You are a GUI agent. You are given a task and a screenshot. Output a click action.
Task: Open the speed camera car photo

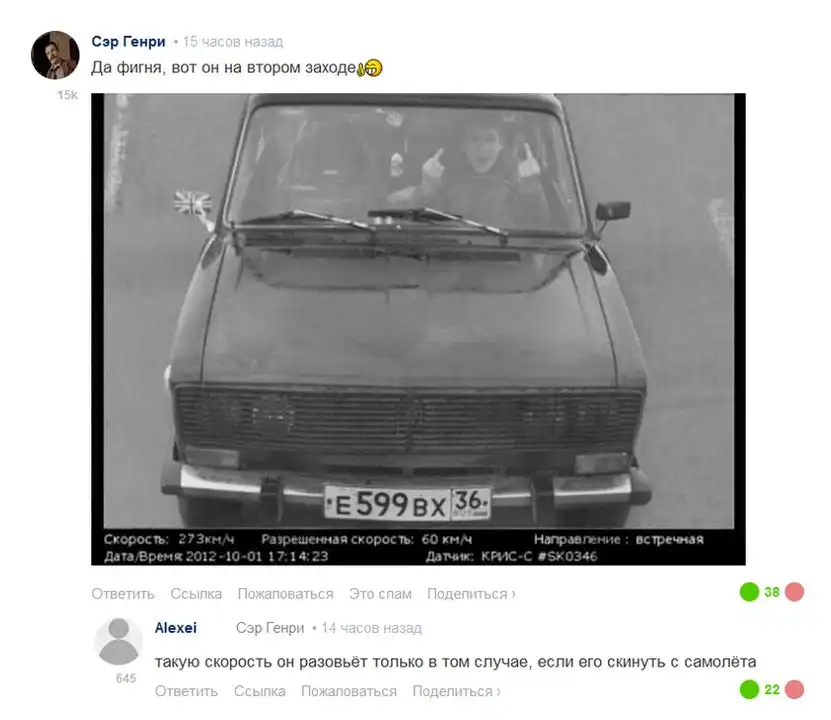pos(418,329)
